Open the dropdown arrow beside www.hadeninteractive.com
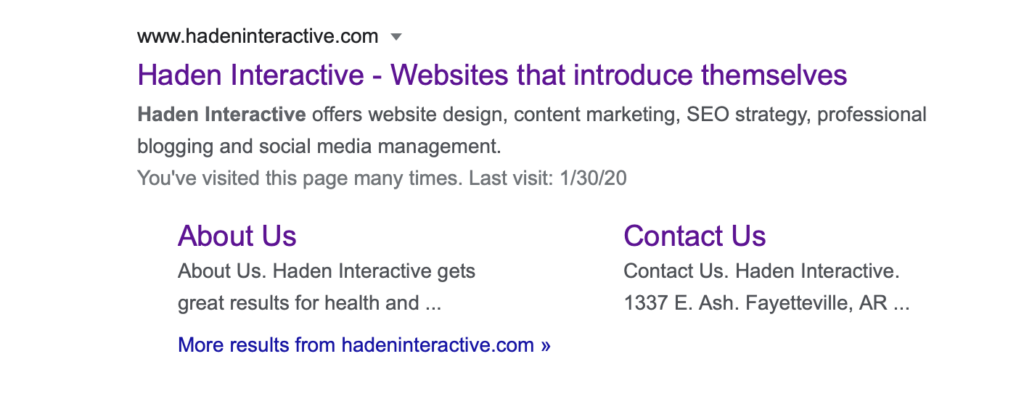This screenshot has width=1024, height=396. pos(395,37)
